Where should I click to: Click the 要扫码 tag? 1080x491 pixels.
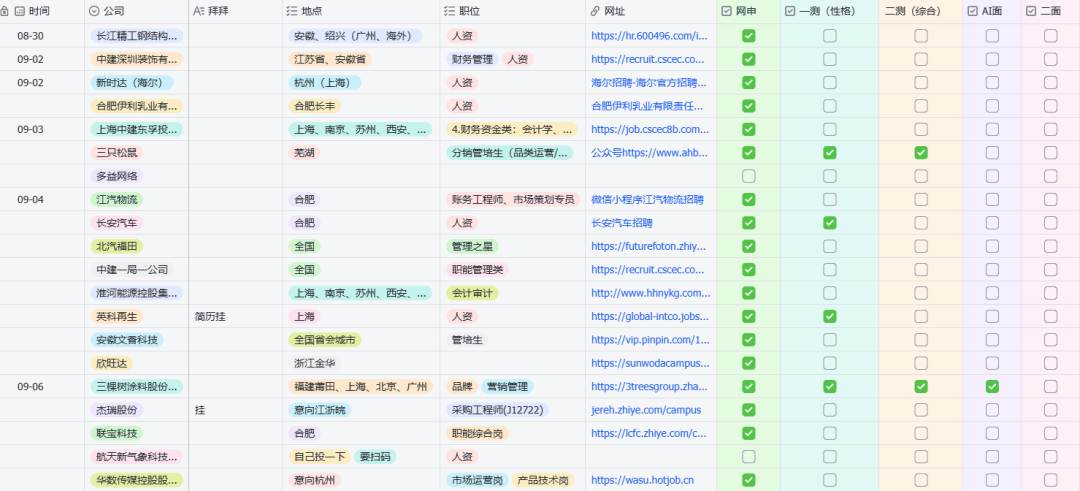(375, 457)
